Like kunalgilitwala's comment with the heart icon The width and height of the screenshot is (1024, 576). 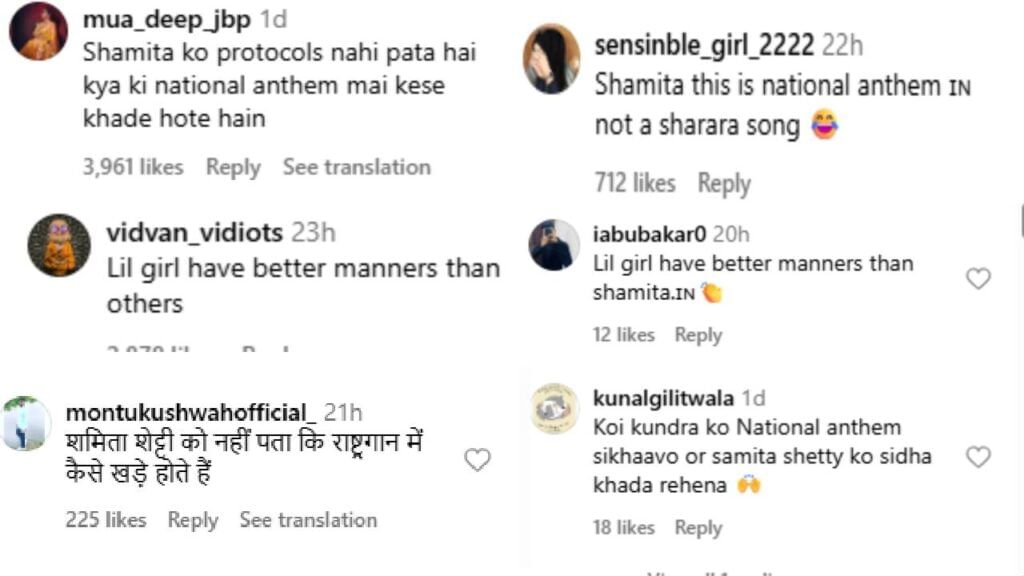[x=978, y=457]
